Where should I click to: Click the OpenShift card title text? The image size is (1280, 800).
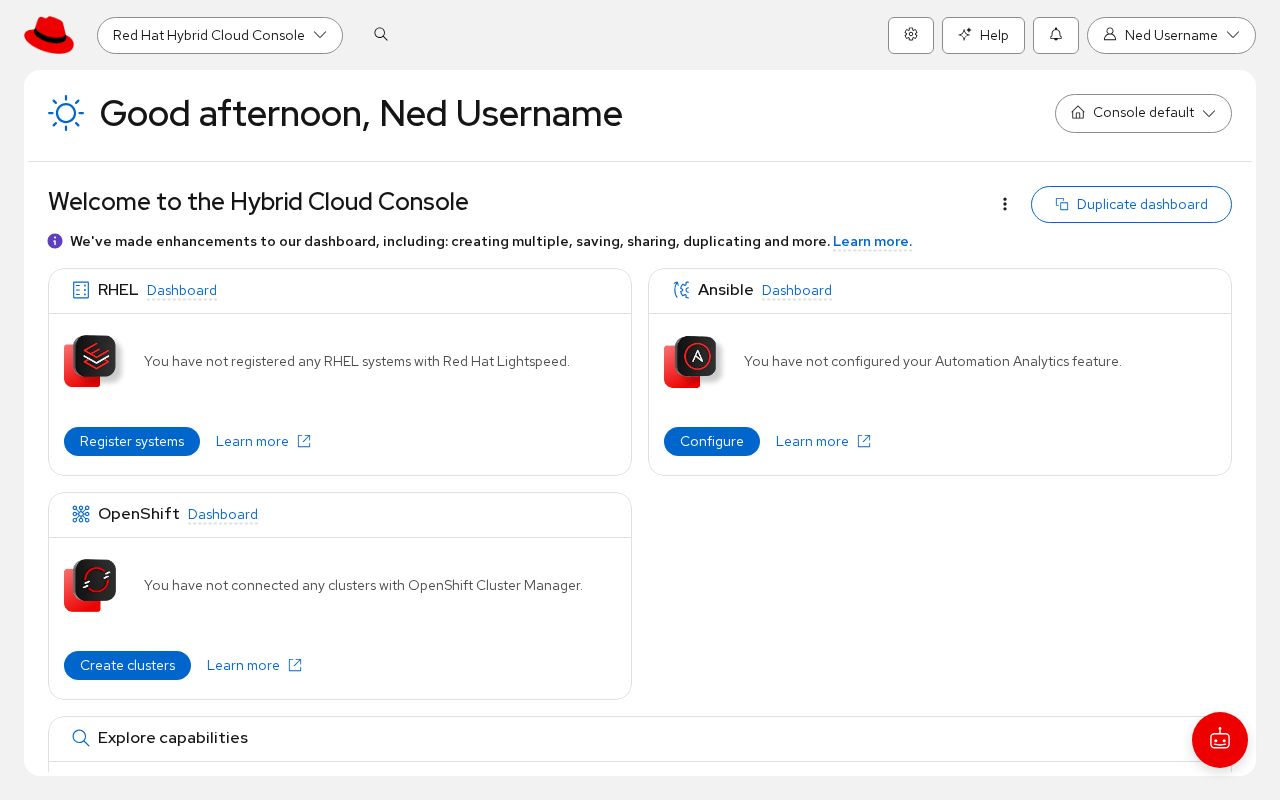pos(139,514)
